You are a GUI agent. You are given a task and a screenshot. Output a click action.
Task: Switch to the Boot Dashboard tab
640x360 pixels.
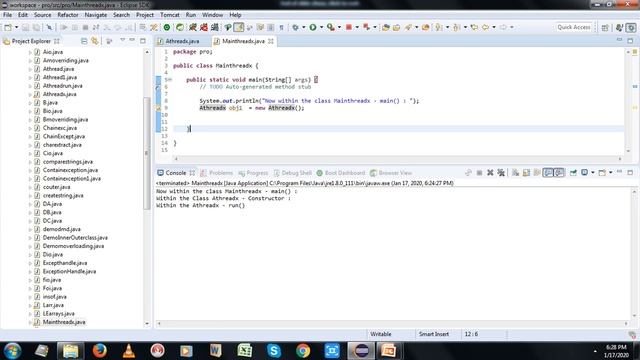pos(341,173)
